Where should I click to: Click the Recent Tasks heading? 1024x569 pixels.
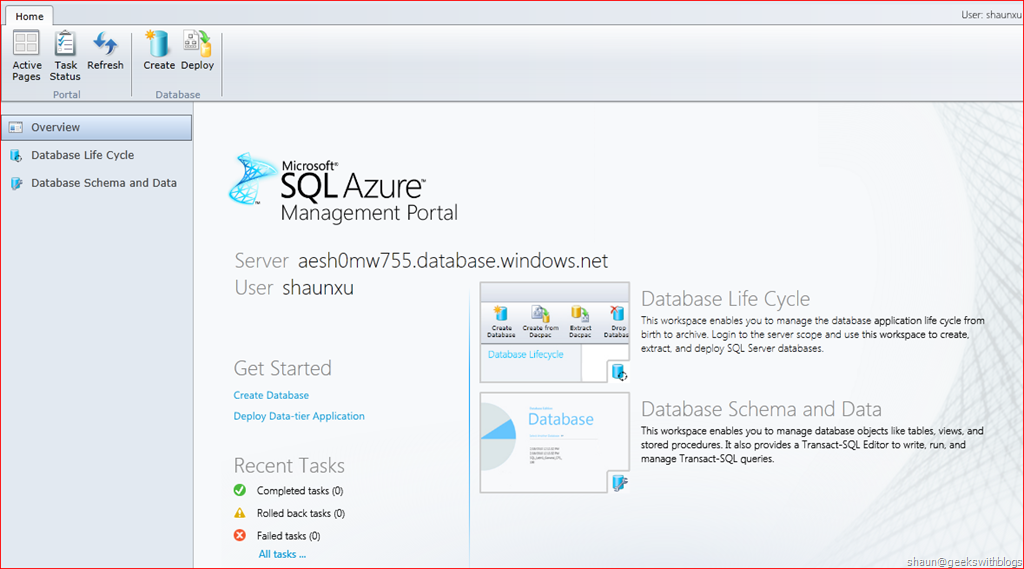pos(289,466)
